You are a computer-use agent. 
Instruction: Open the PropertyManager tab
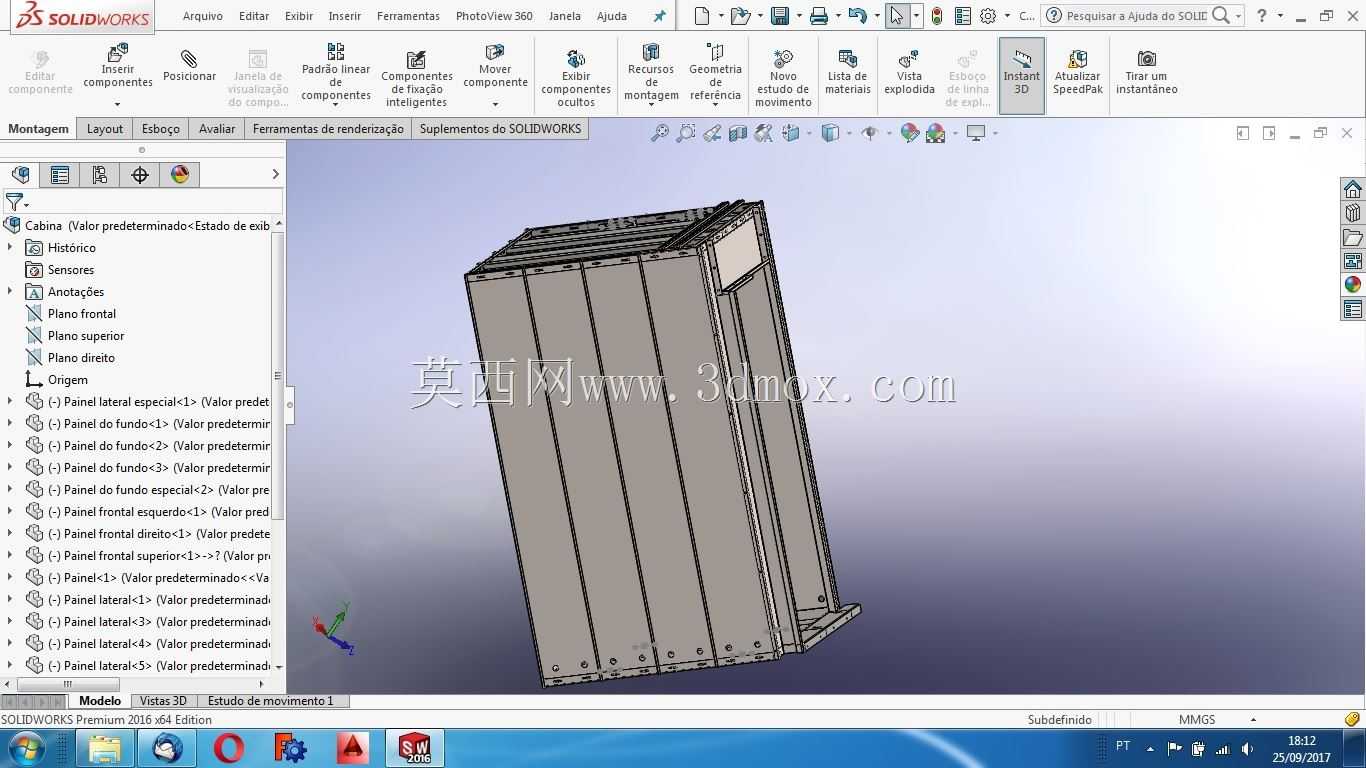coord(60,175)
